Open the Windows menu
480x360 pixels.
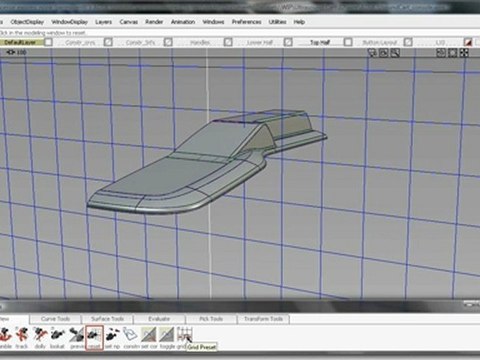(x=213, y=22)
